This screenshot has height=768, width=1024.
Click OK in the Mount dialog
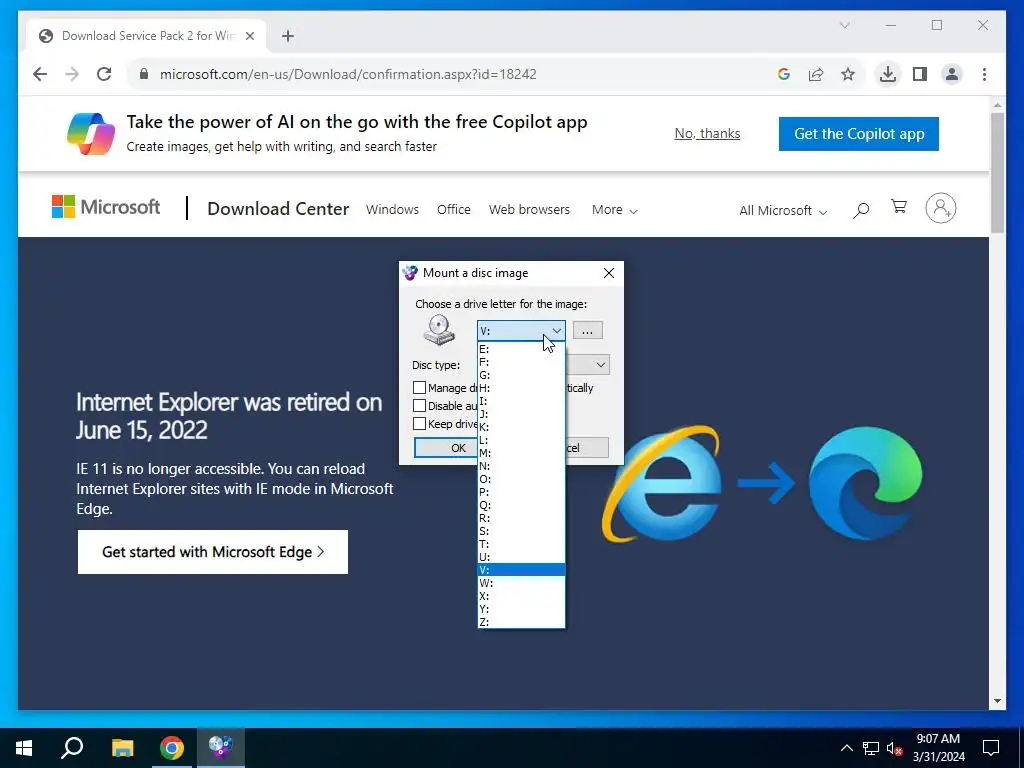447,447
